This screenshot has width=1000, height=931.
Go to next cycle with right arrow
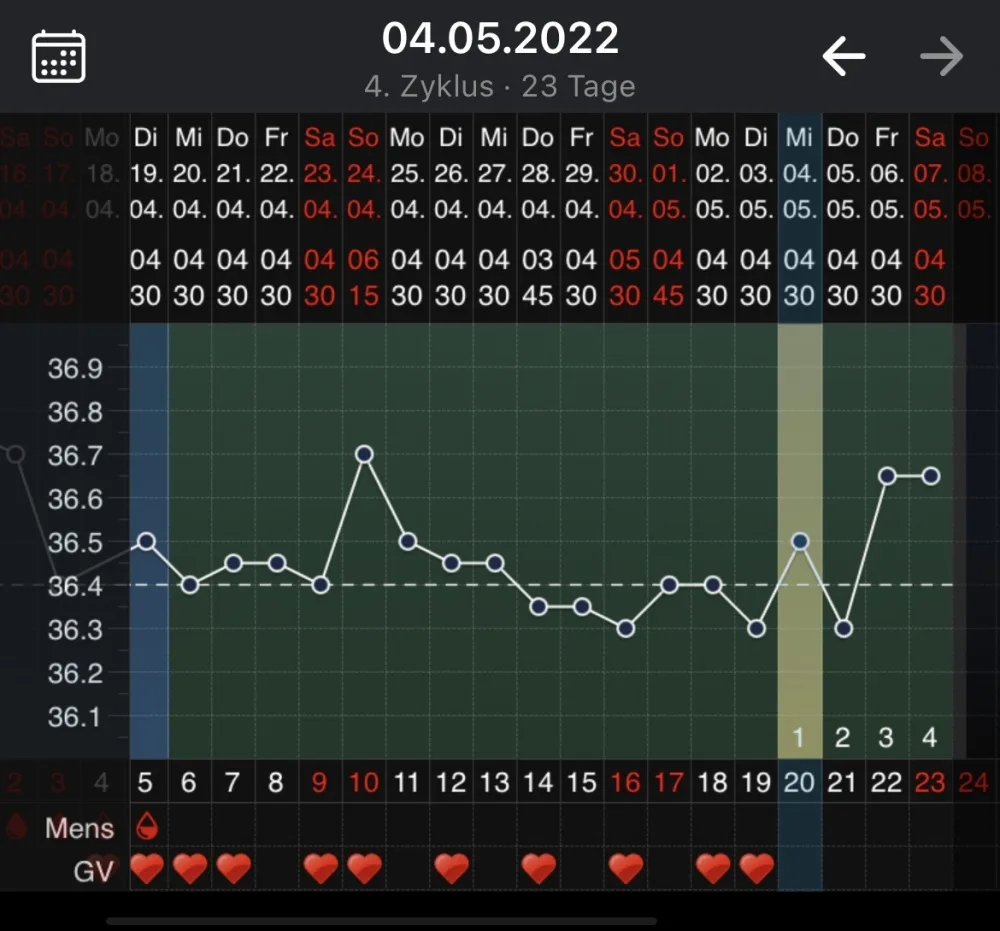pos(941,56)
